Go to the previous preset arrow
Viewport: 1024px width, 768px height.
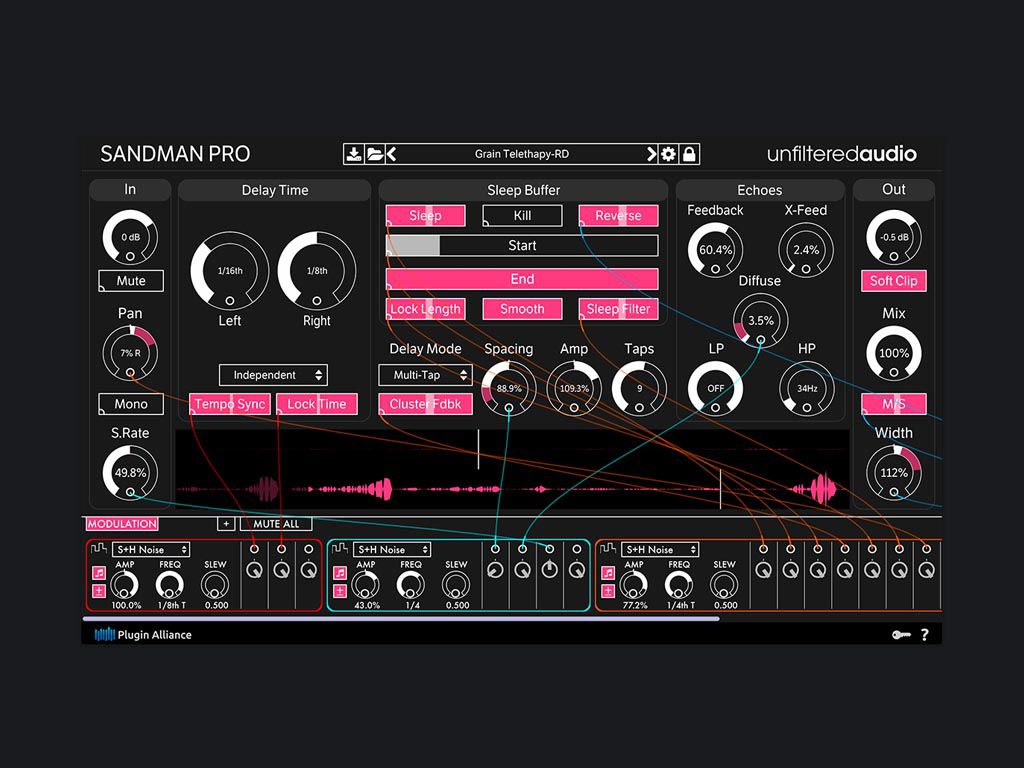(x=391, y=154)
